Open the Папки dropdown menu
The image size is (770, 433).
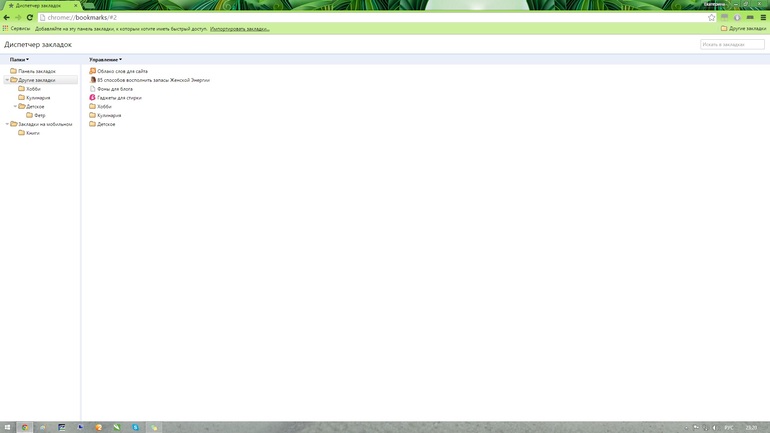click(19, 59)
